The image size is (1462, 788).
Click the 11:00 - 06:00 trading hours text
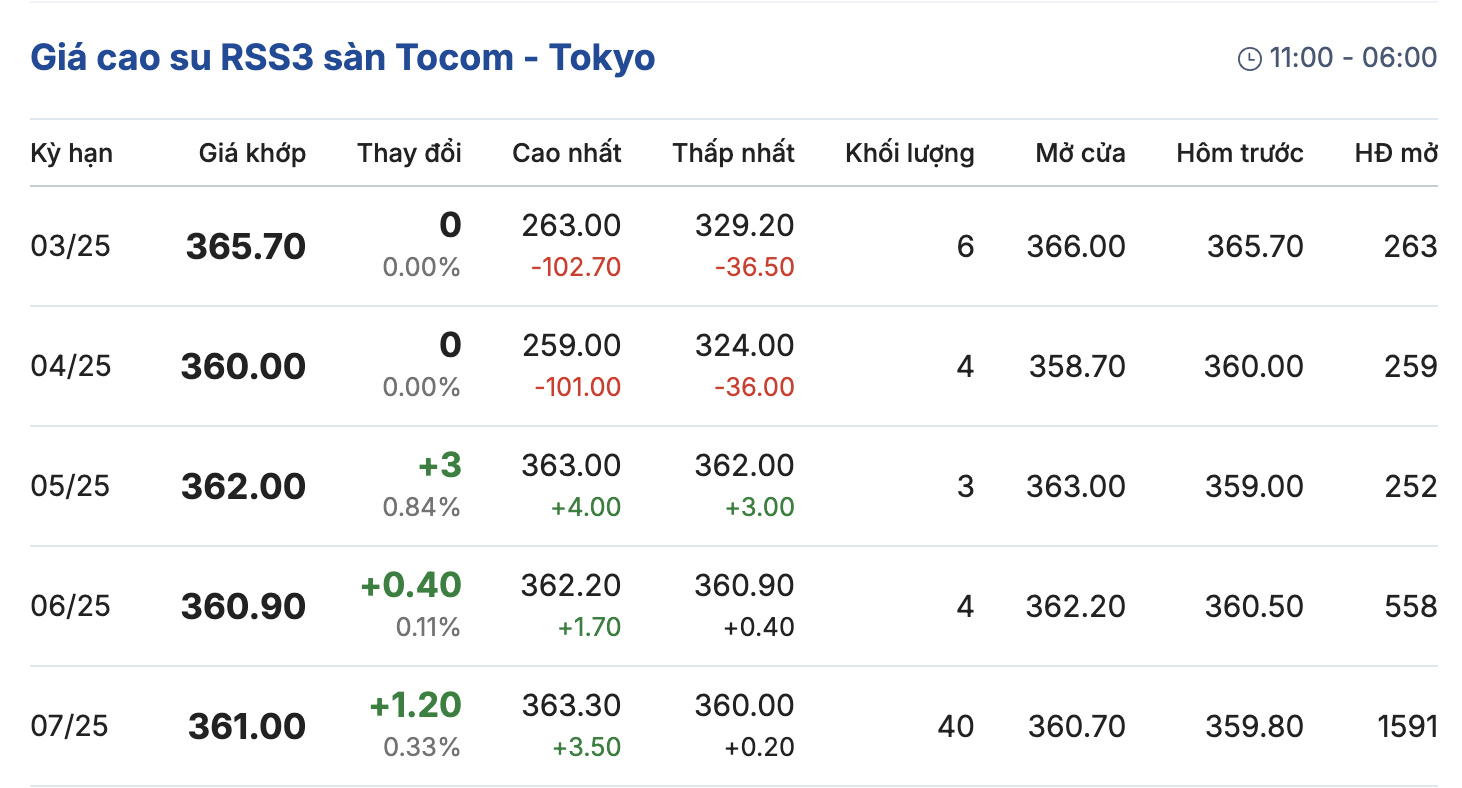1353,58
